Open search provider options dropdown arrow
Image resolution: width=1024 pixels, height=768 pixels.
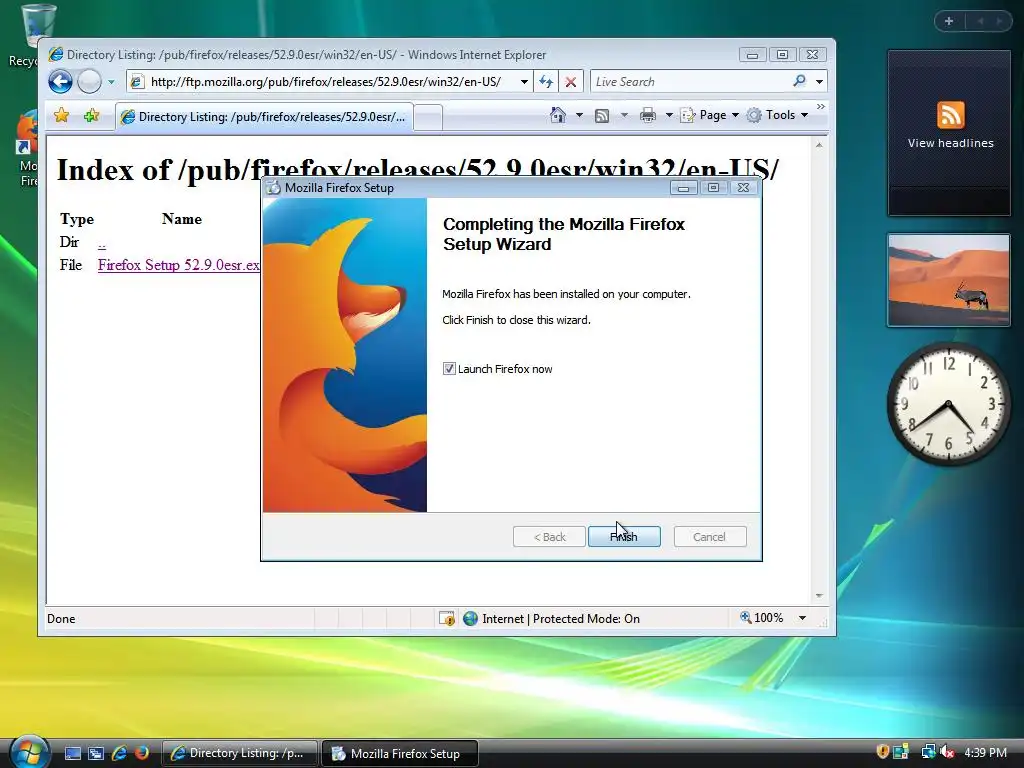click(819, 82)
